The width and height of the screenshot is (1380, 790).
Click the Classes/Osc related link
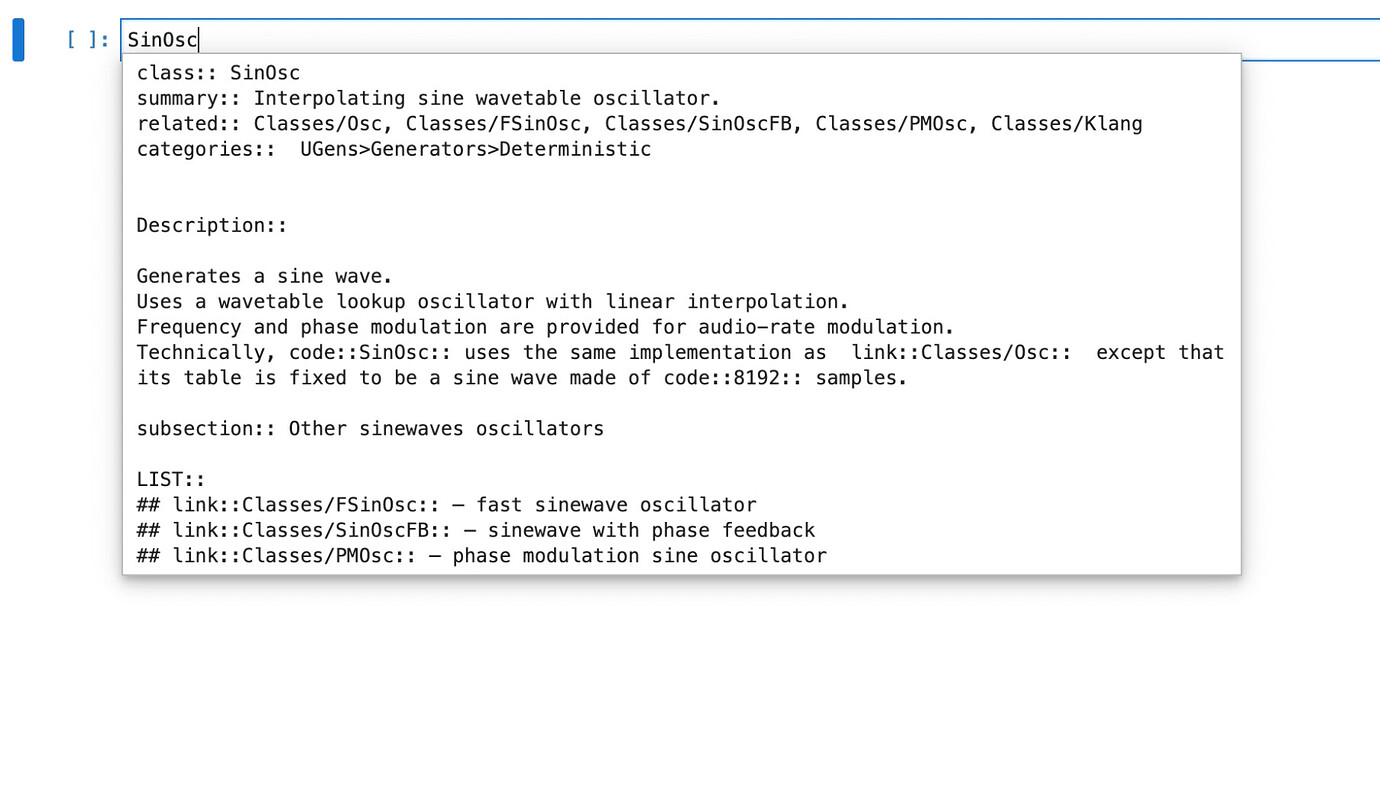[310, 123]
